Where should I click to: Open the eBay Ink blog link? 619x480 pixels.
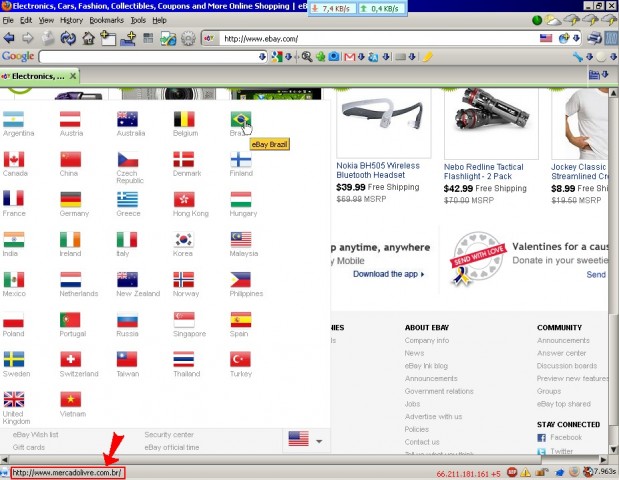pos(426,366)
